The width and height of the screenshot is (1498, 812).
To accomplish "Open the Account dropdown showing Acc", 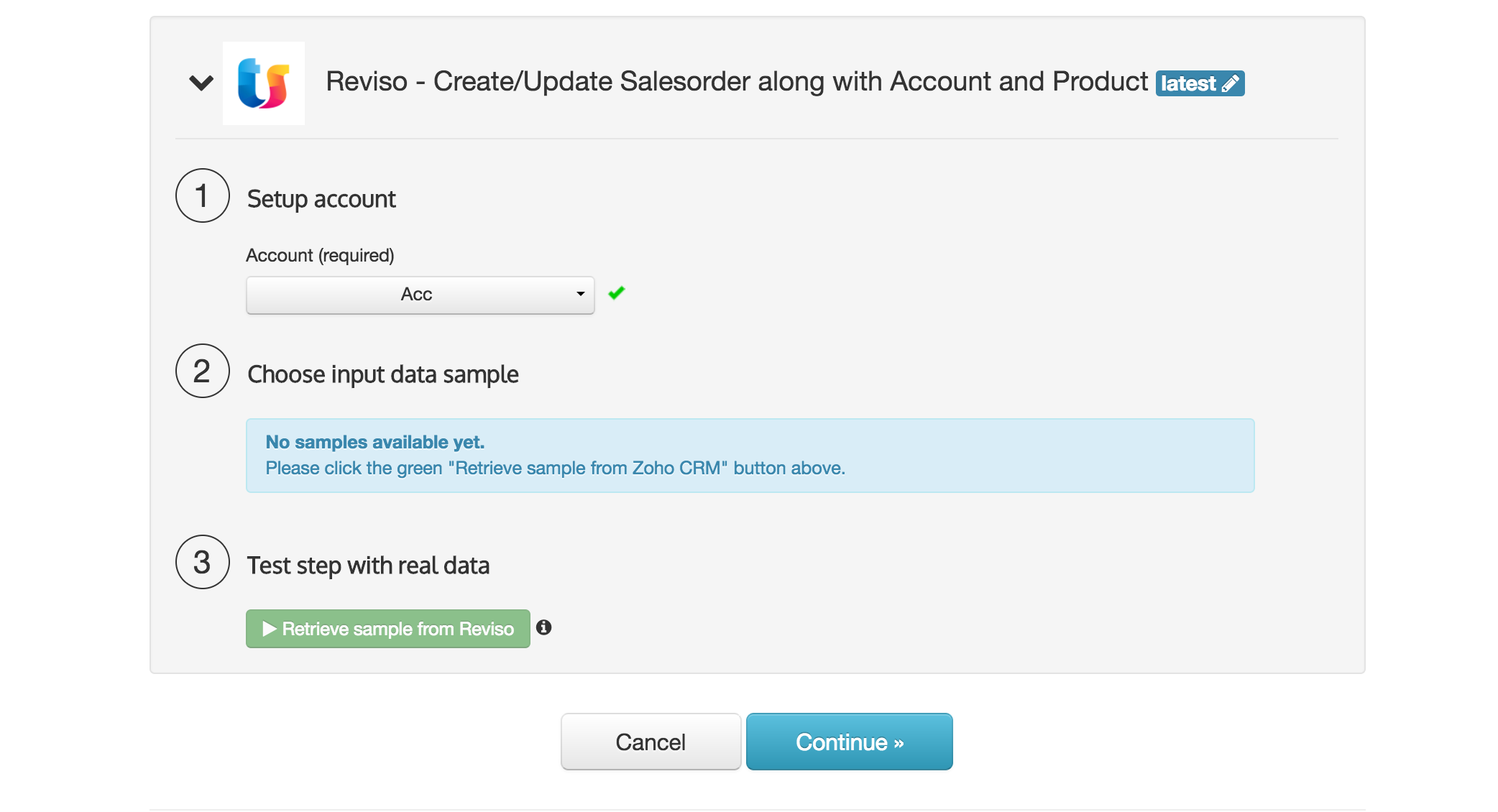I will point(416,295).
